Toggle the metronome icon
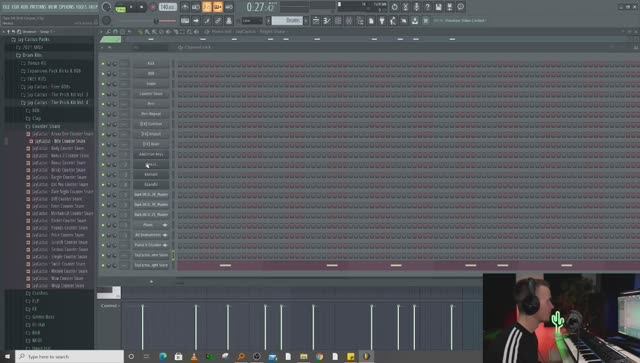Viewport: 640px width, 363px height. (x=185, y=7)
